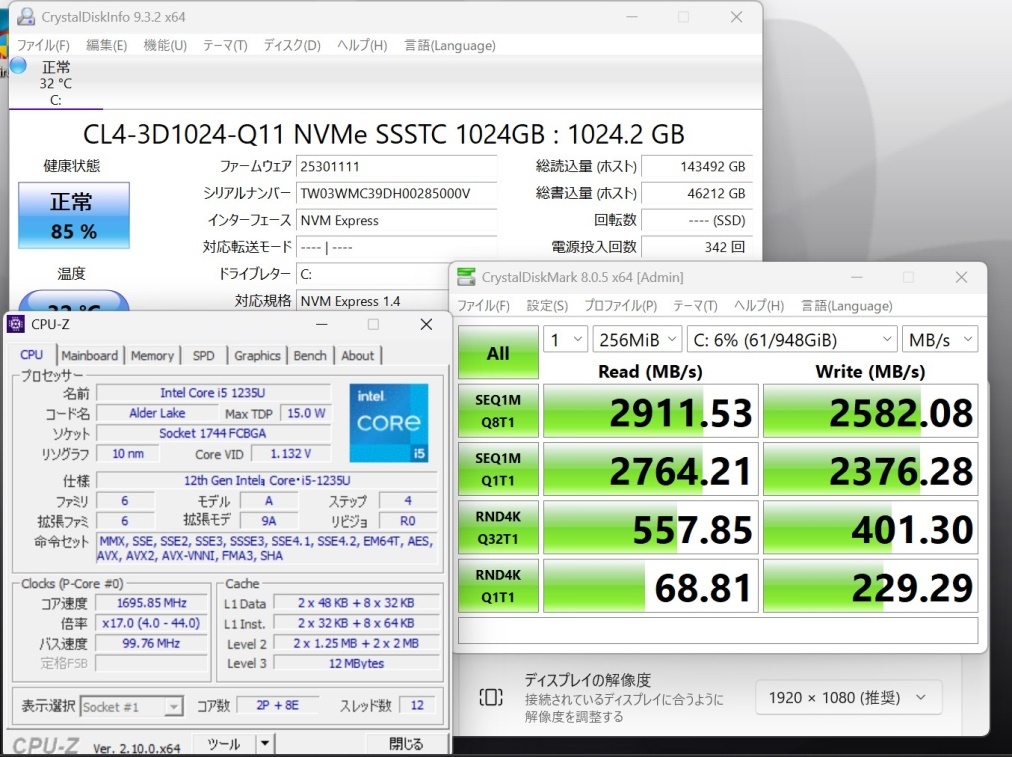Click the CrystalDiskMark app icon in title bar
The height and width of the screenshot is (757, 1012).
466,277
